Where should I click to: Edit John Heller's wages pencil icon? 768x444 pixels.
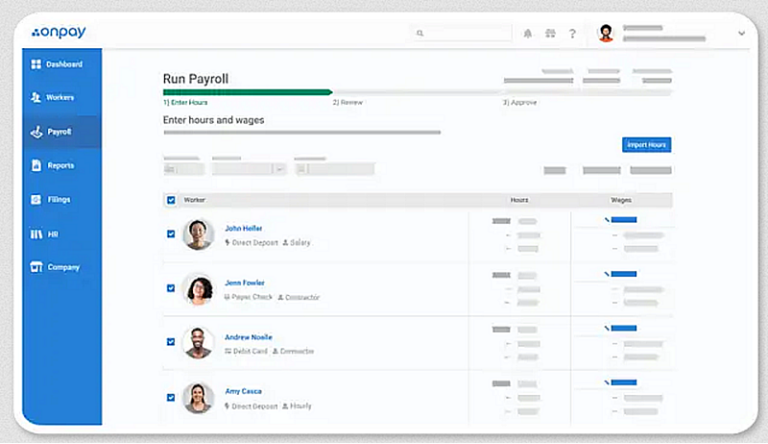607,220
